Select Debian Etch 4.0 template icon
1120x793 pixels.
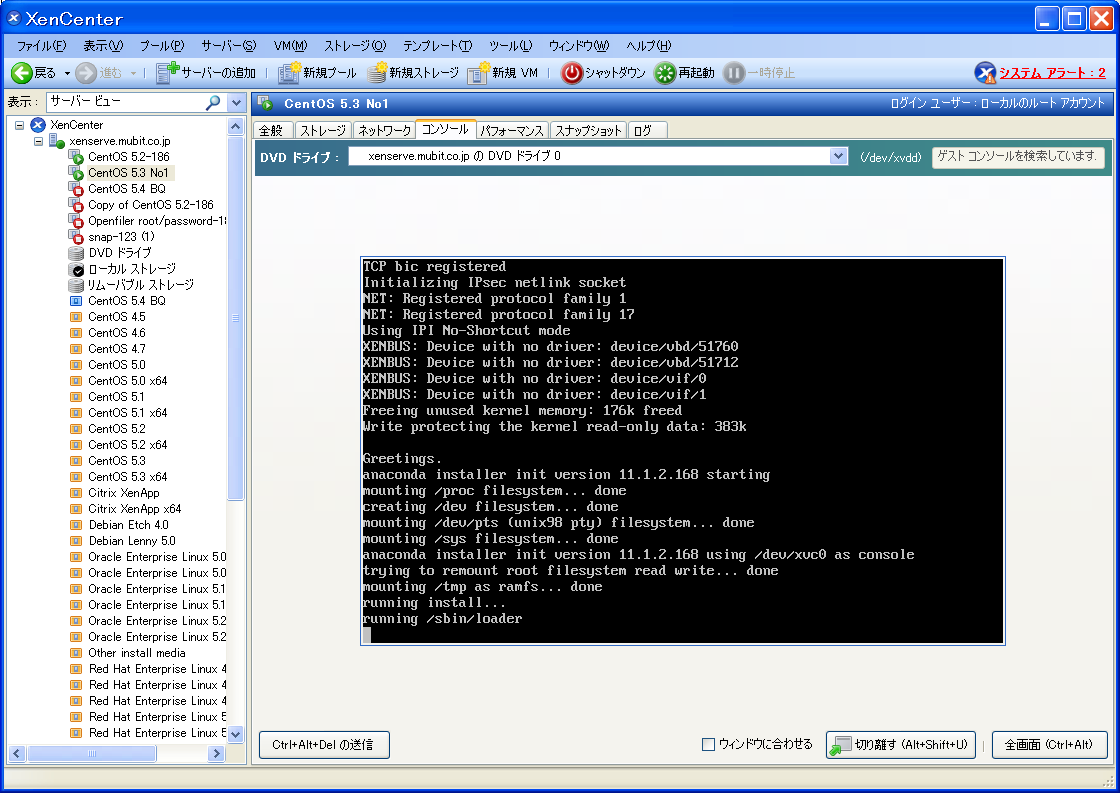point(76,525)
